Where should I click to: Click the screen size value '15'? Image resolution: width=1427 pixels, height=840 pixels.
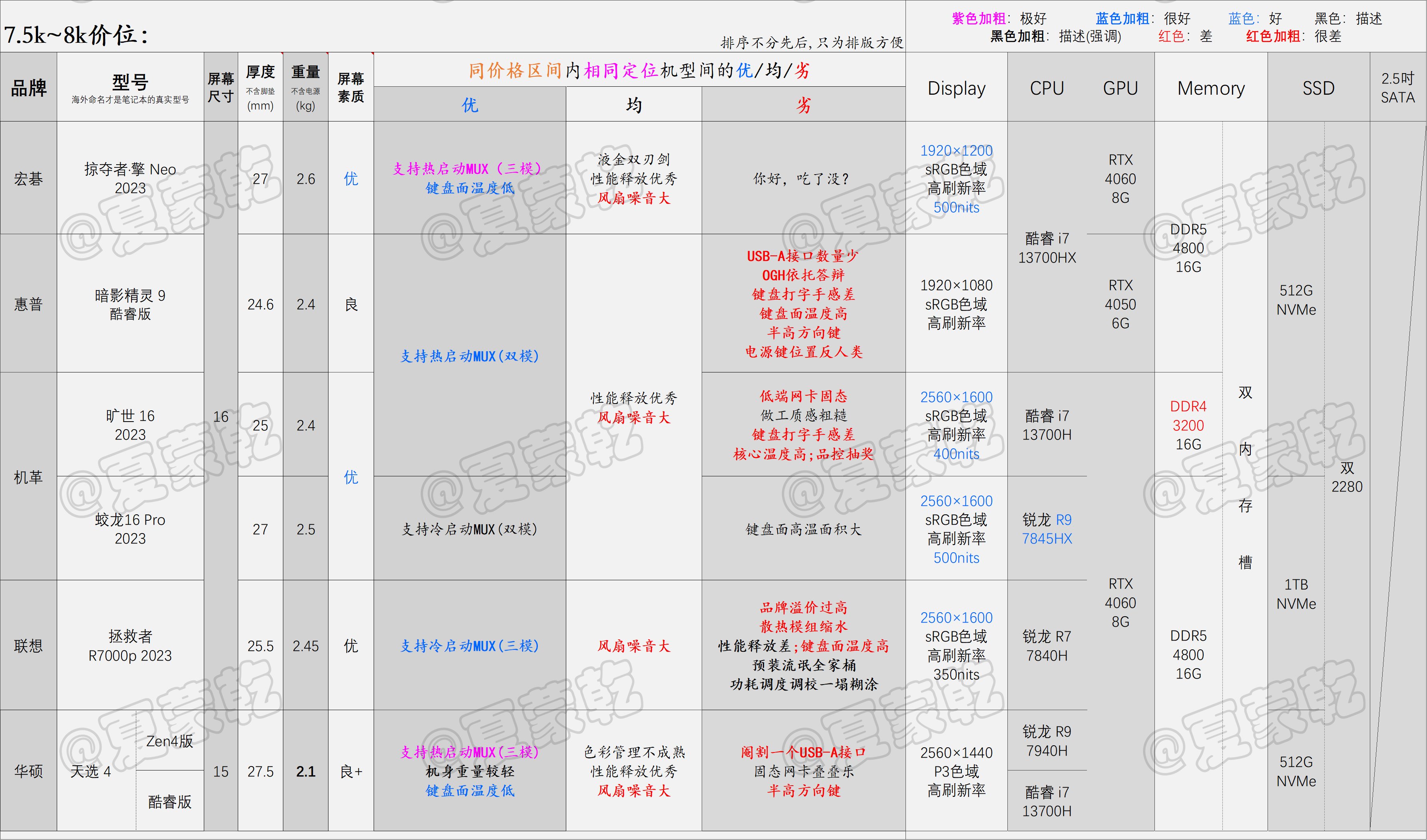pos(221,771)
